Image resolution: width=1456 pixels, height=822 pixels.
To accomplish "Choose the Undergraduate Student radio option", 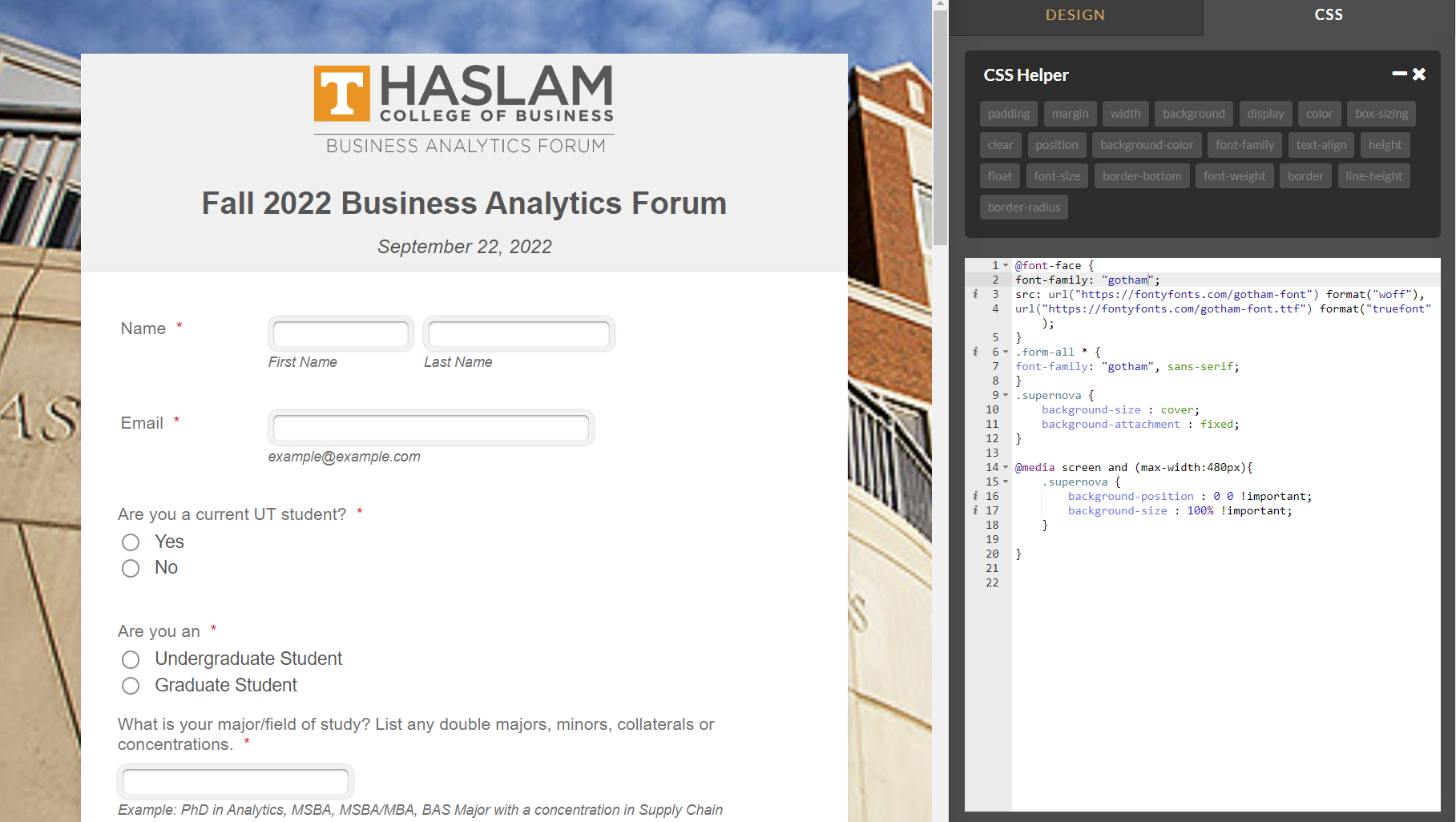I will click(131, 659).
